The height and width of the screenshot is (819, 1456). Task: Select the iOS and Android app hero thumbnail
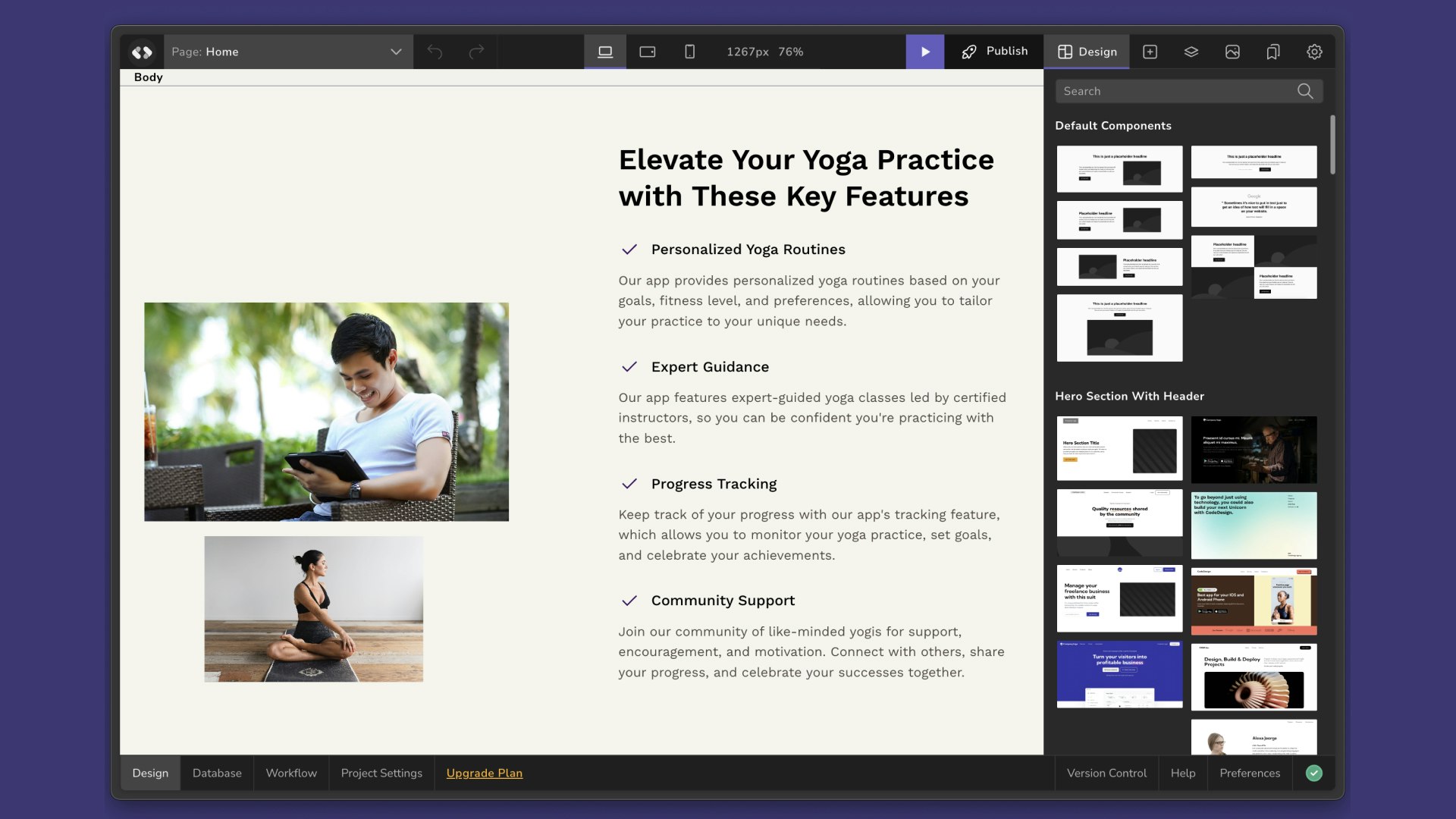(1254, 601)
